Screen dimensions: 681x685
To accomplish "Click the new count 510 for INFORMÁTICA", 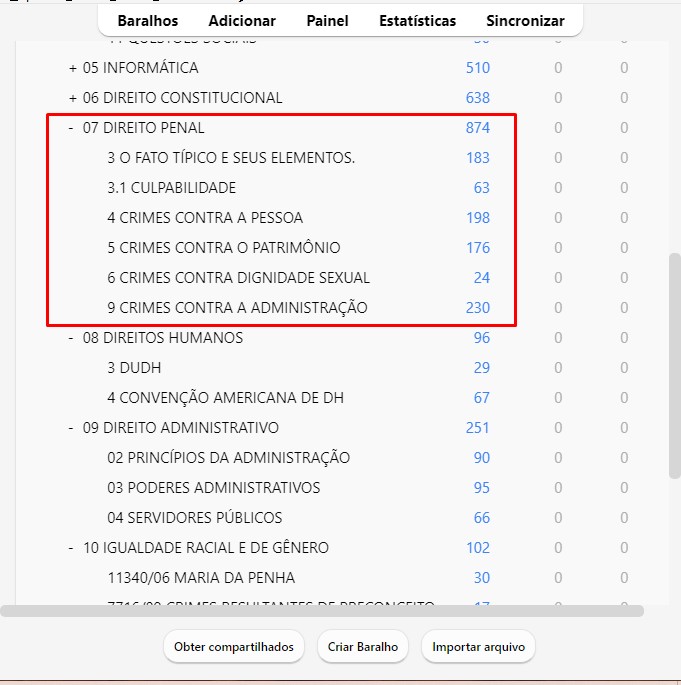I will 477,68.
